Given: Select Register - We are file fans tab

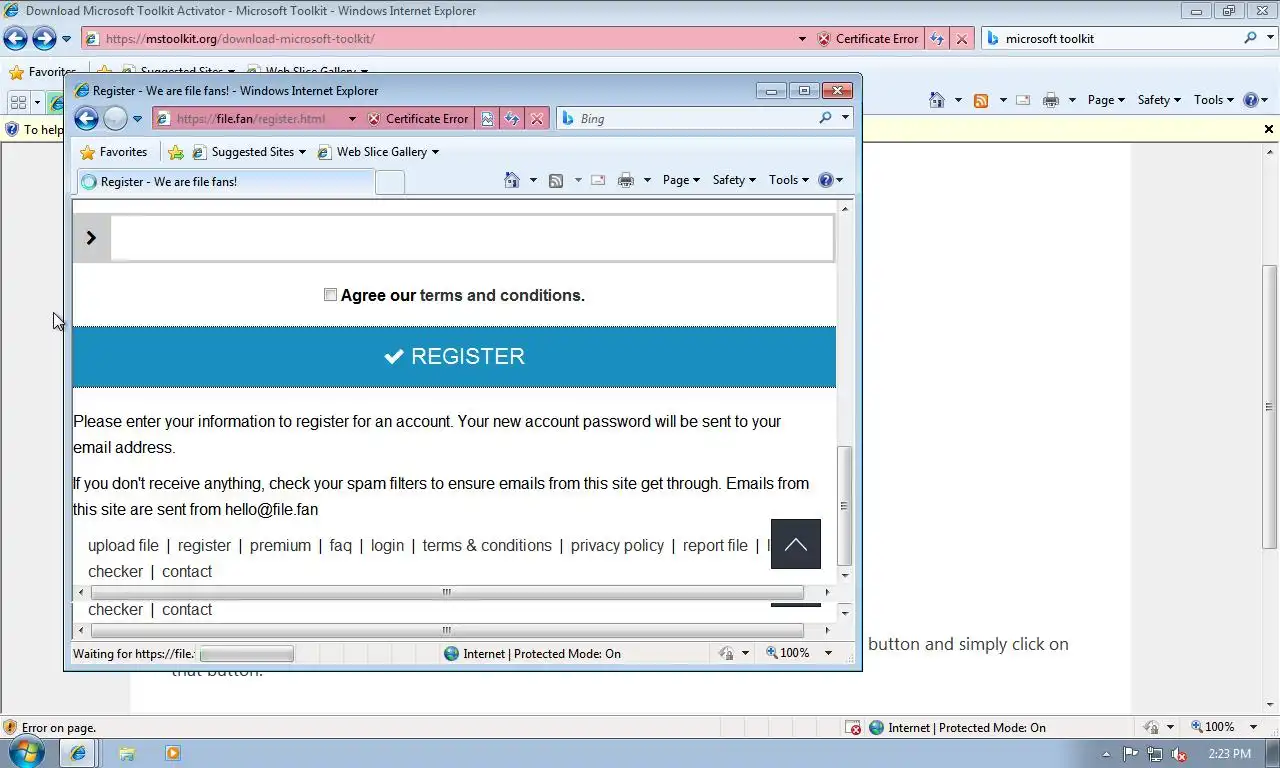Looking at the screenshot, I should [224, 182].
